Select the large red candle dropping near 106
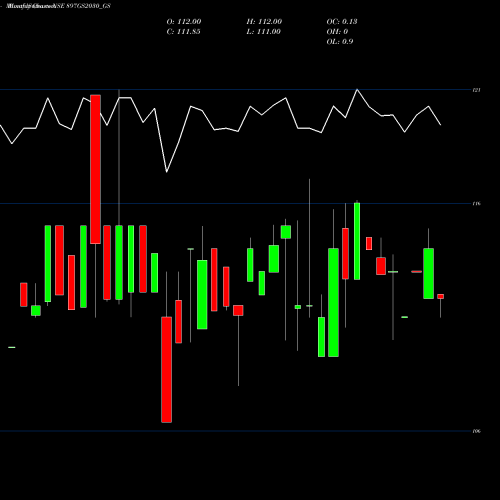This screenshot has width=500, height=500. [x=167, y=370]
